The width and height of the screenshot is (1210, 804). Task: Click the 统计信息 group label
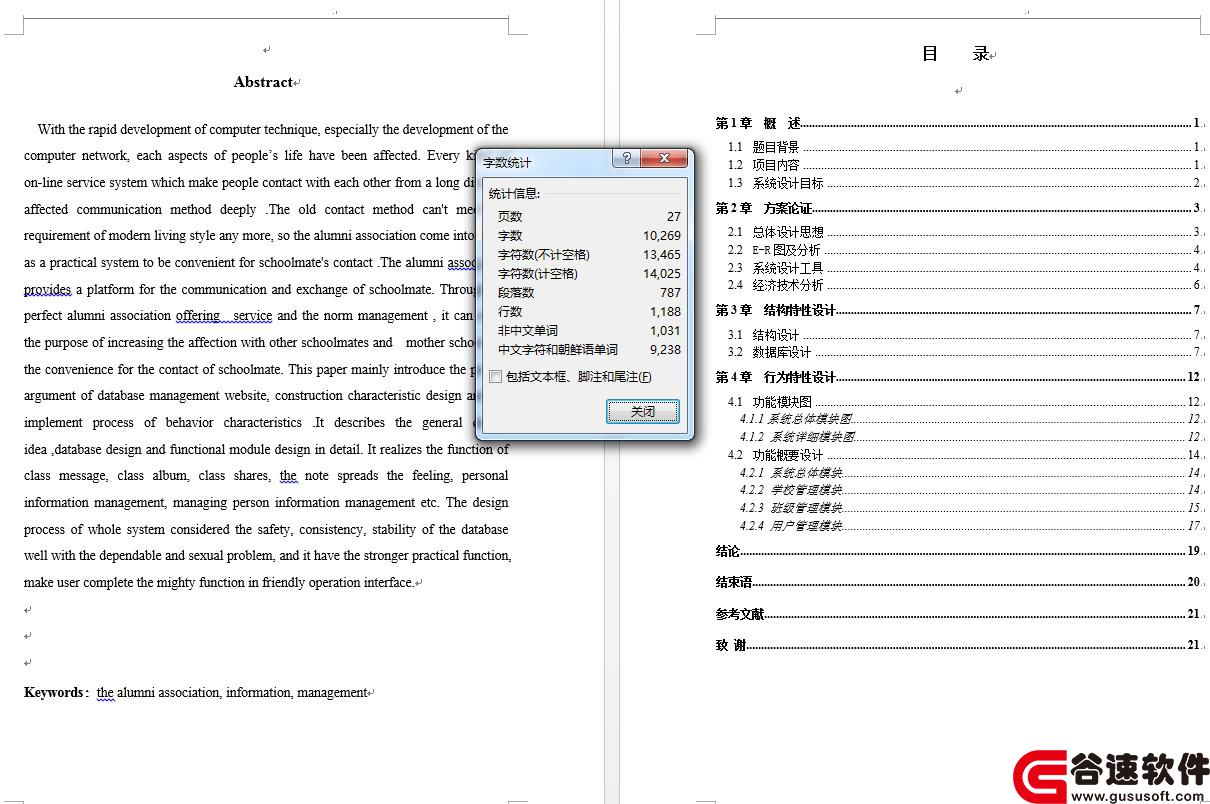pyautogui.click(x=514, y=194)
